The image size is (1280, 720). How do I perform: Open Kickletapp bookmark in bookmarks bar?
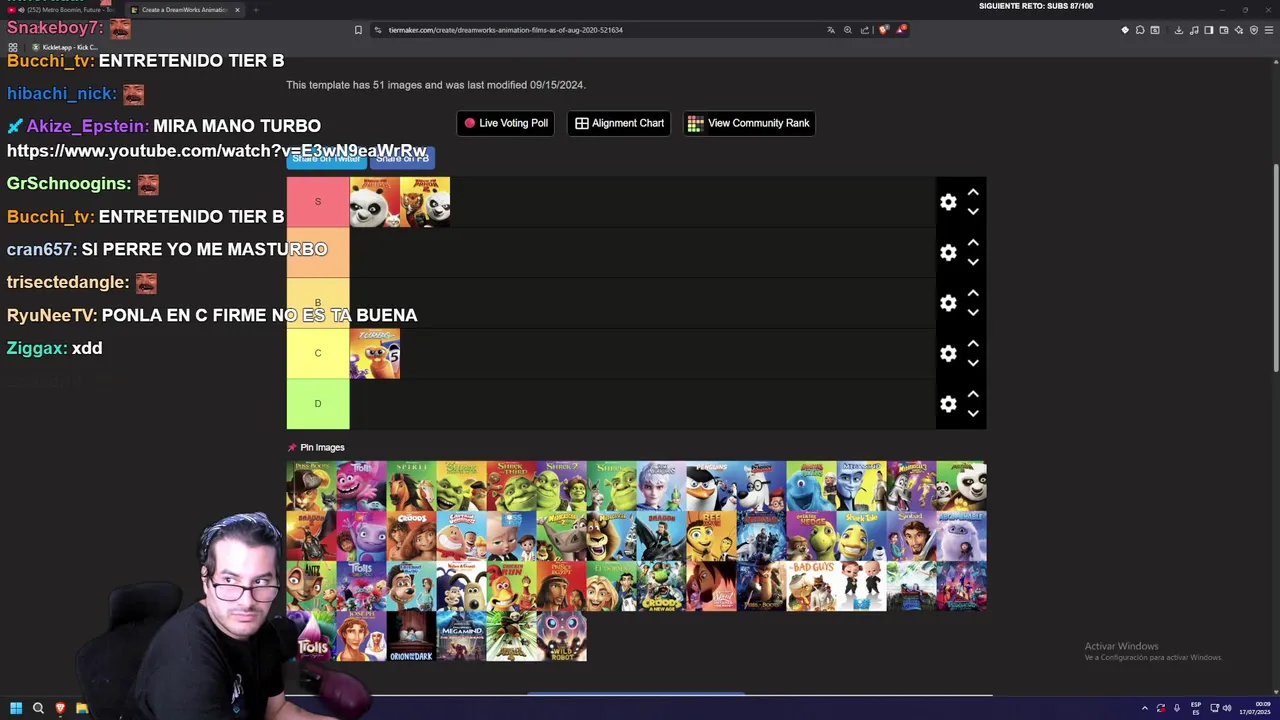point(64,47)
